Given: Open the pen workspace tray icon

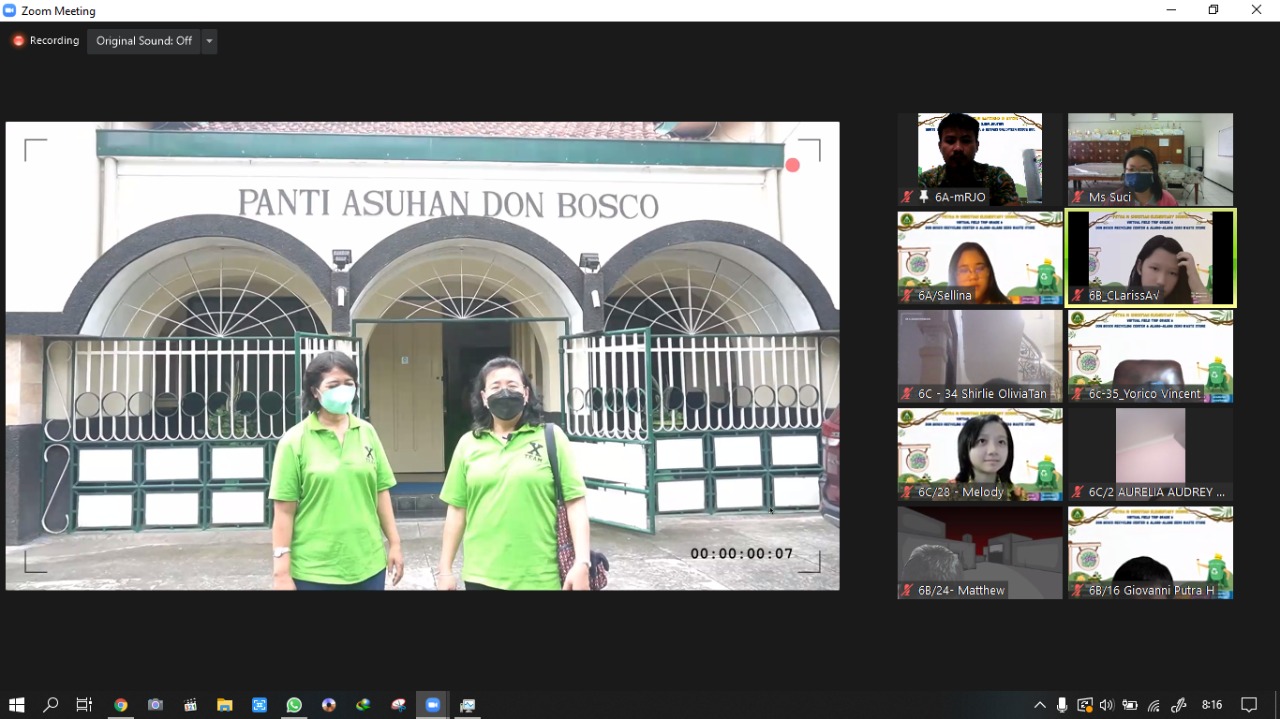Looking at the screenshot, I should click(x=1179, y=705).
